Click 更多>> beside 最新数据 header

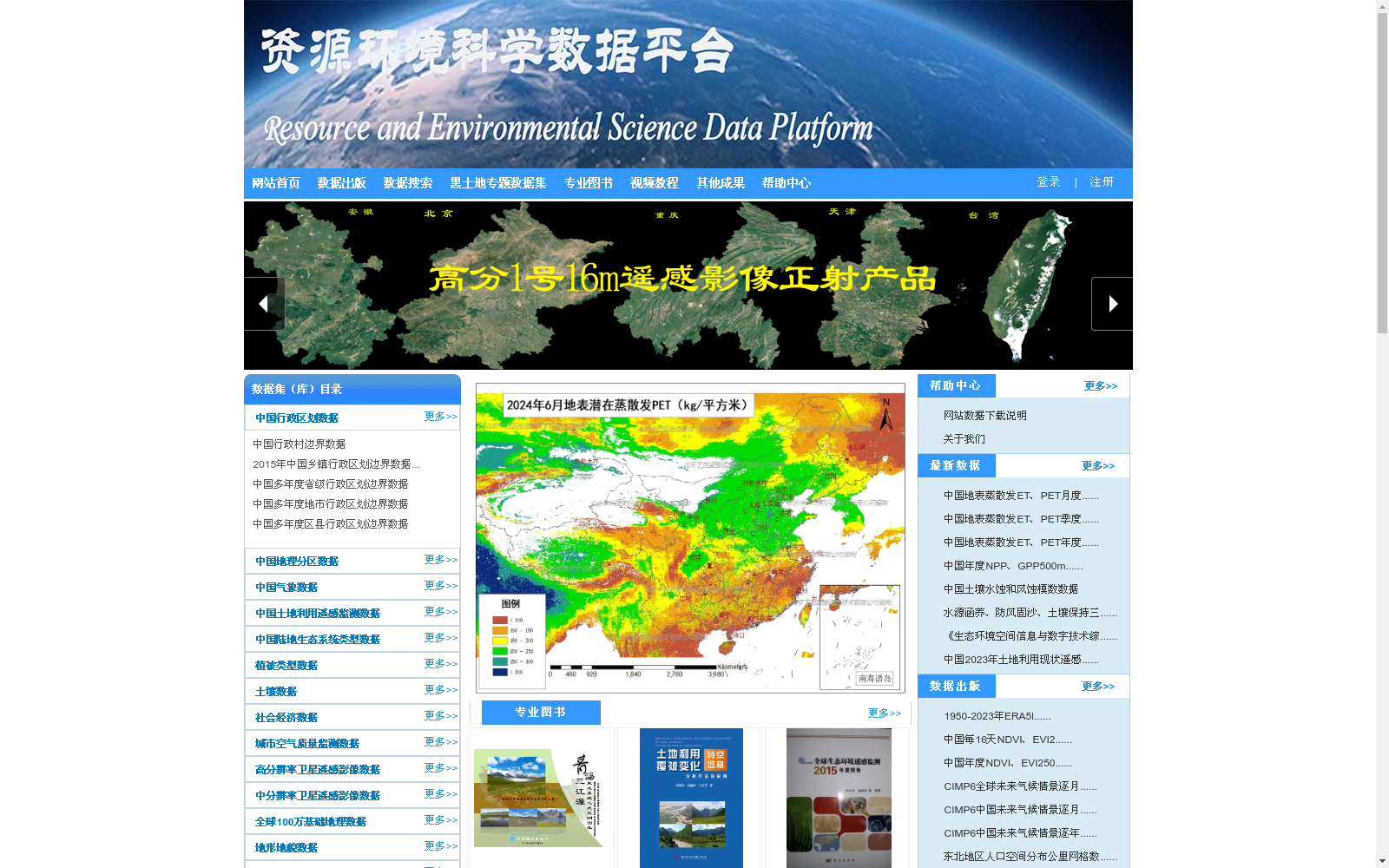point(1098,466)
